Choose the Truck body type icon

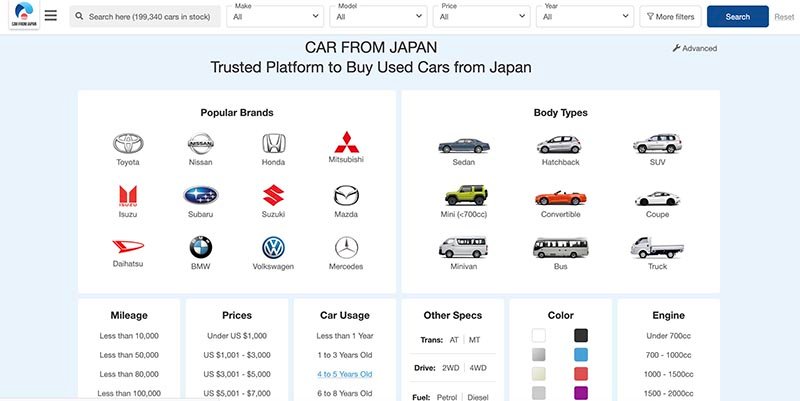tap(657, 247)
